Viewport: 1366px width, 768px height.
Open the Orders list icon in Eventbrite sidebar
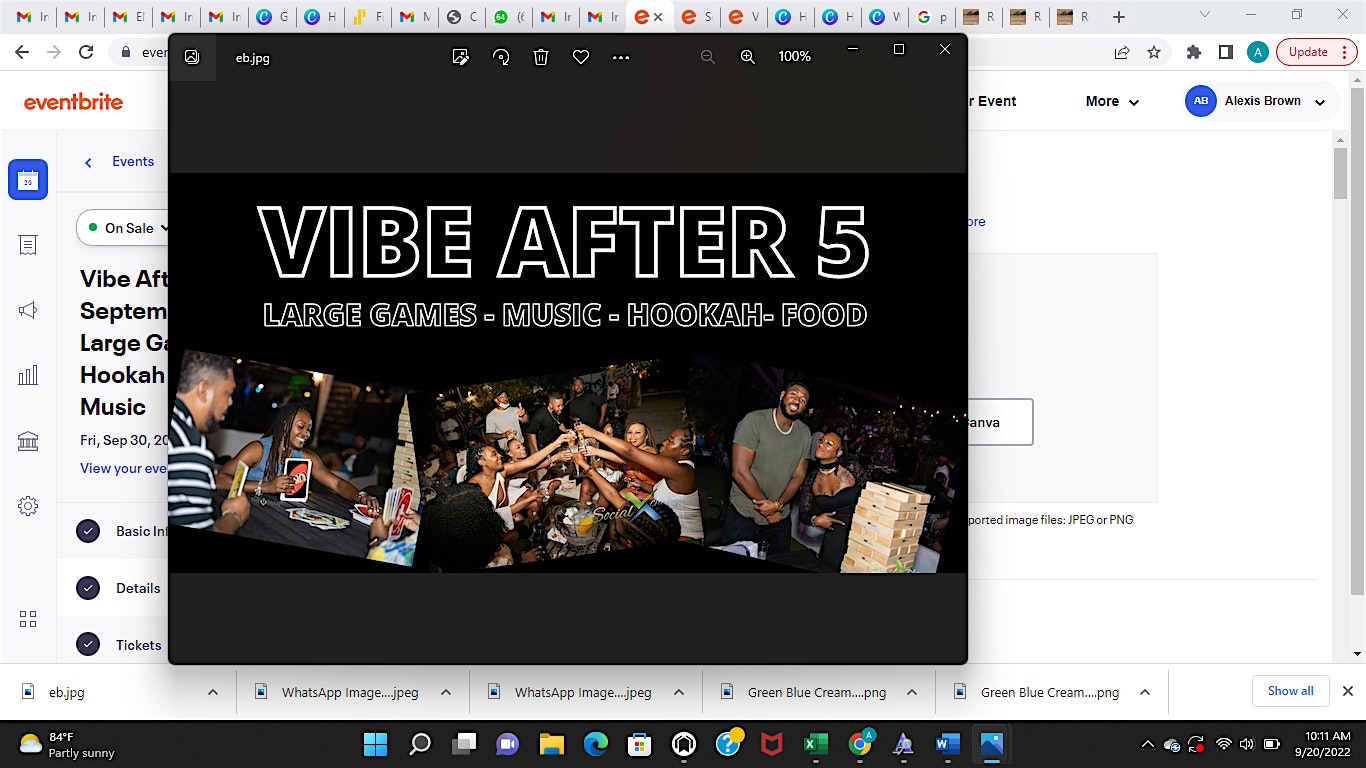point(28,245)
